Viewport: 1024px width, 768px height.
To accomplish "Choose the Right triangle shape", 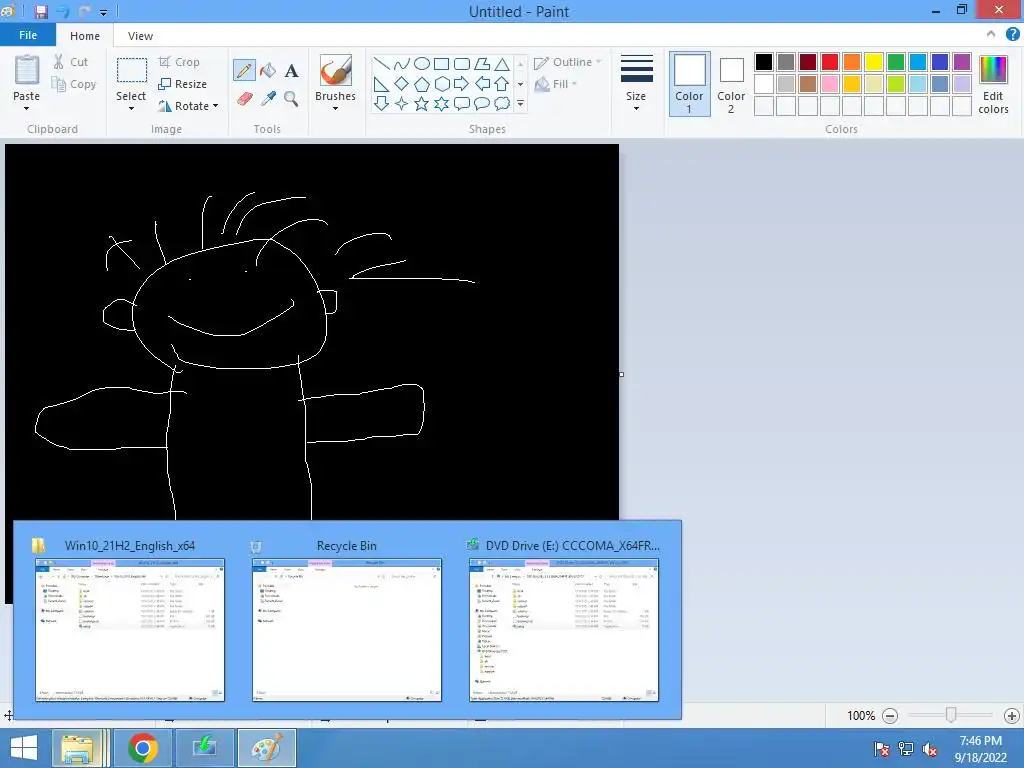I will (381, 84).
